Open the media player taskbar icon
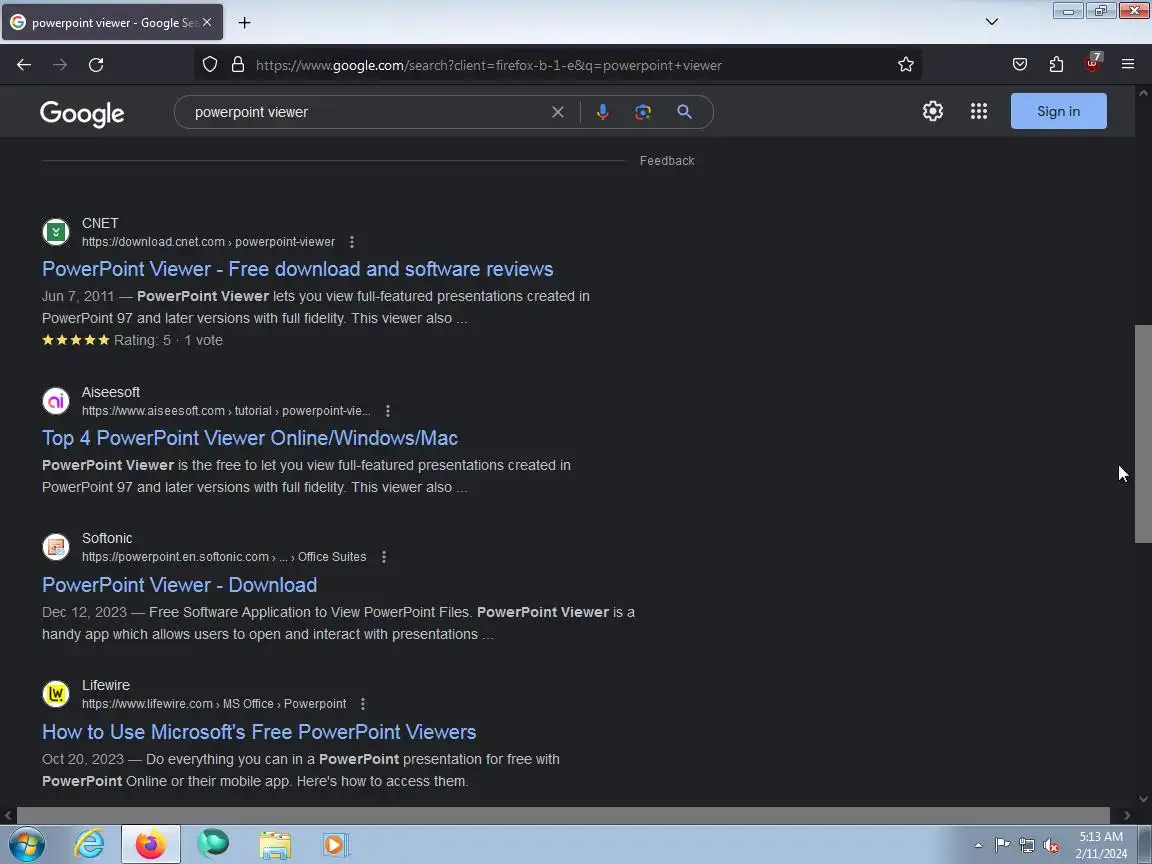Image resolution: width=1152 pixels, height=864 pixels. 336,845
